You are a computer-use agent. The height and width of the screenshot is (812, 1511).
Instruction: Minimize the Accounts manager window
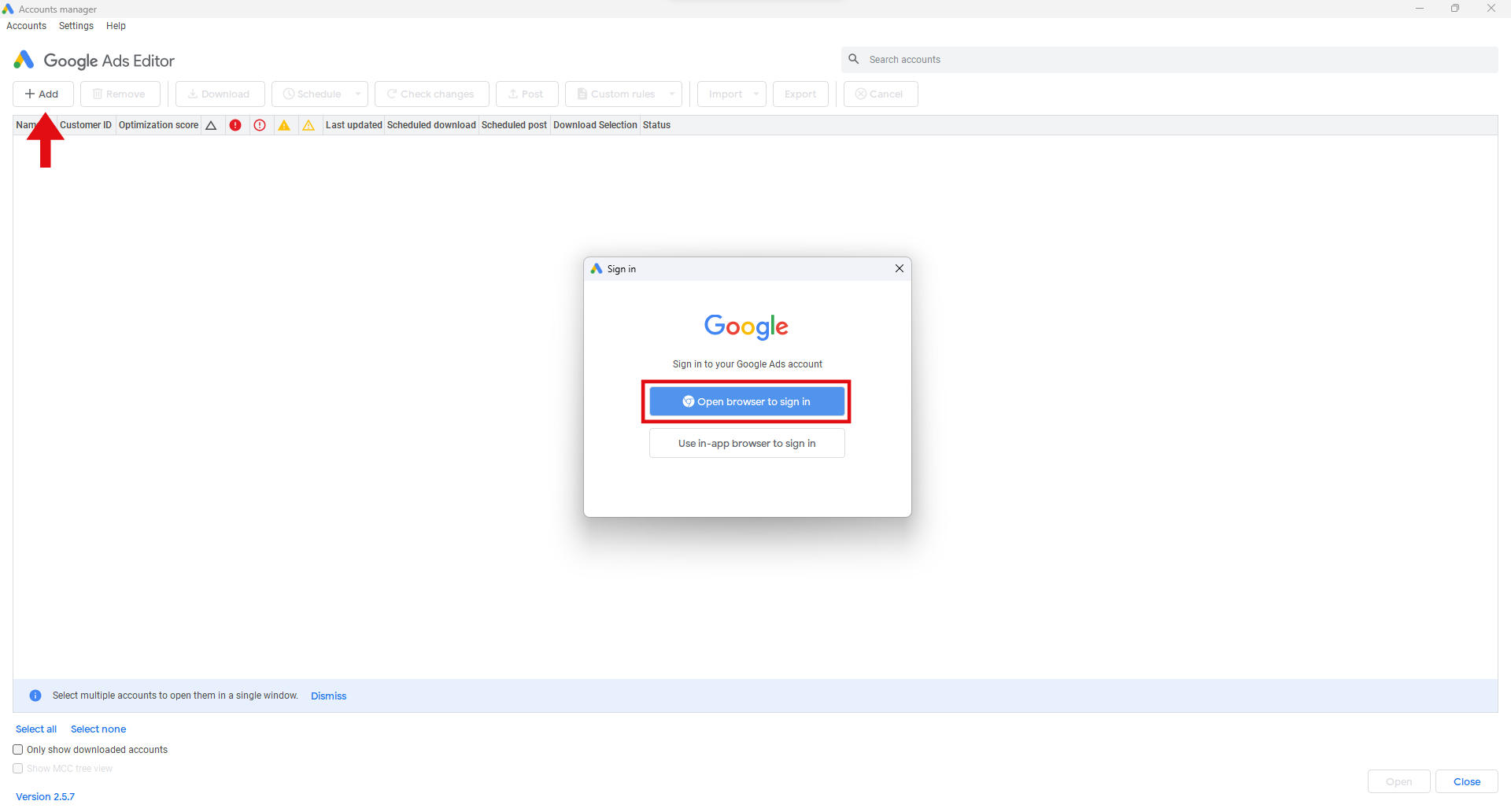pos(1419,9)
